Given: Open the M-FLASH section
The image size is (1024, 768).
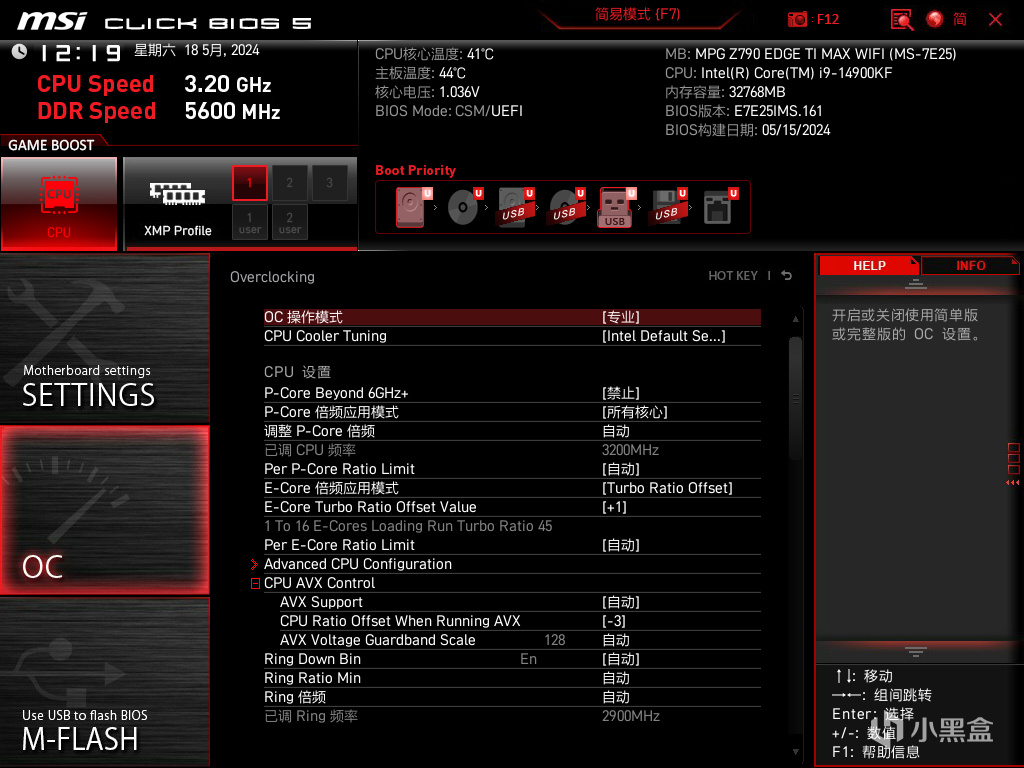Looking at the screenshot, I should [104, 682].
